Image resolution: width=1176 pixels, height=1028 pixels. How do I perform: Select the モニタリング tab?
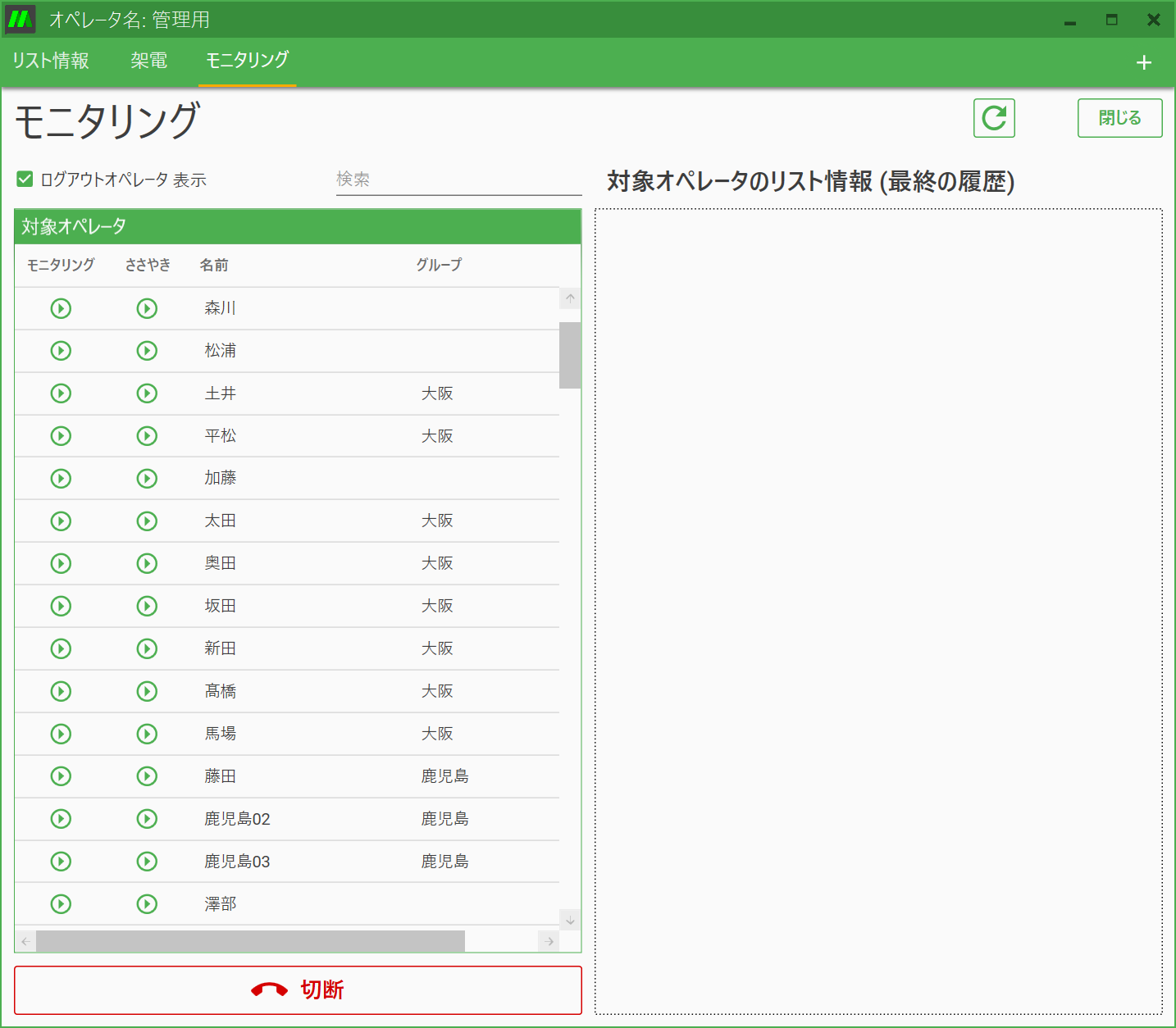point(247,61)
